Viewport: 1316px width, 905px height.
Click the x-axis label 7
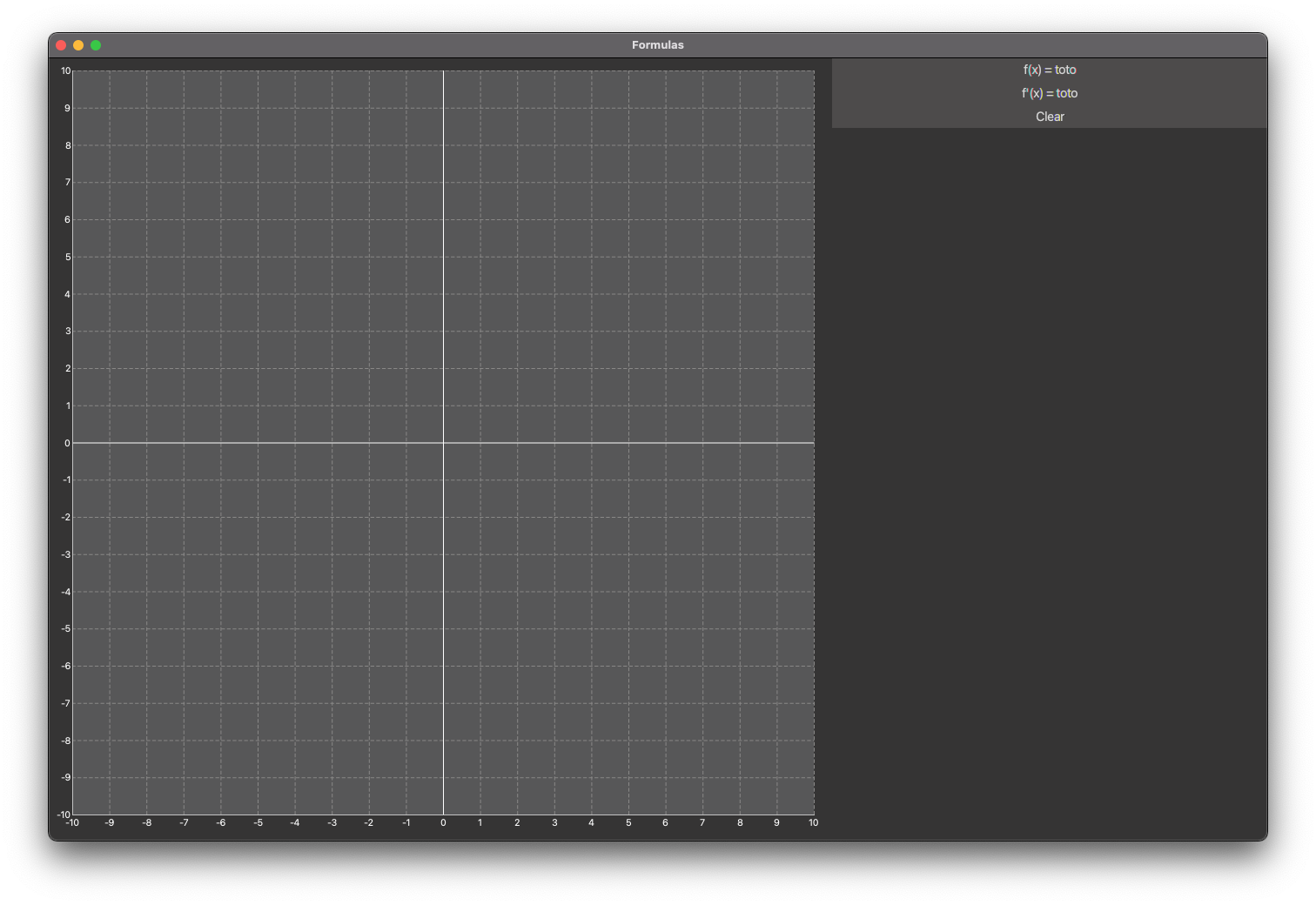point(702,822)
